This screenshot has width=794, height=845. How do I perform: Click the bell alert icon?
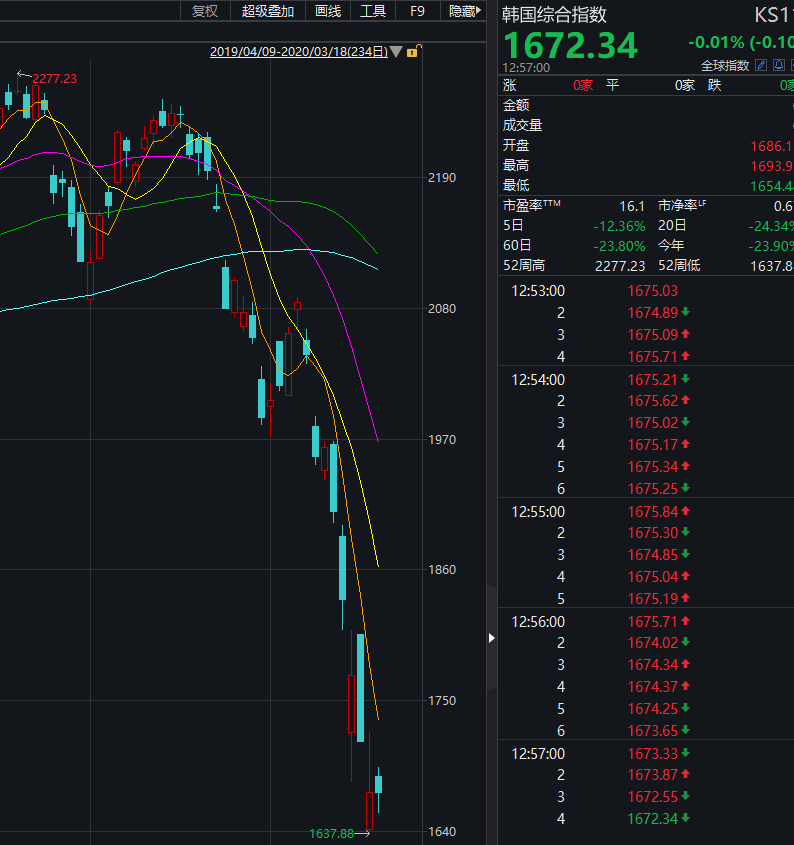[777, 65]
